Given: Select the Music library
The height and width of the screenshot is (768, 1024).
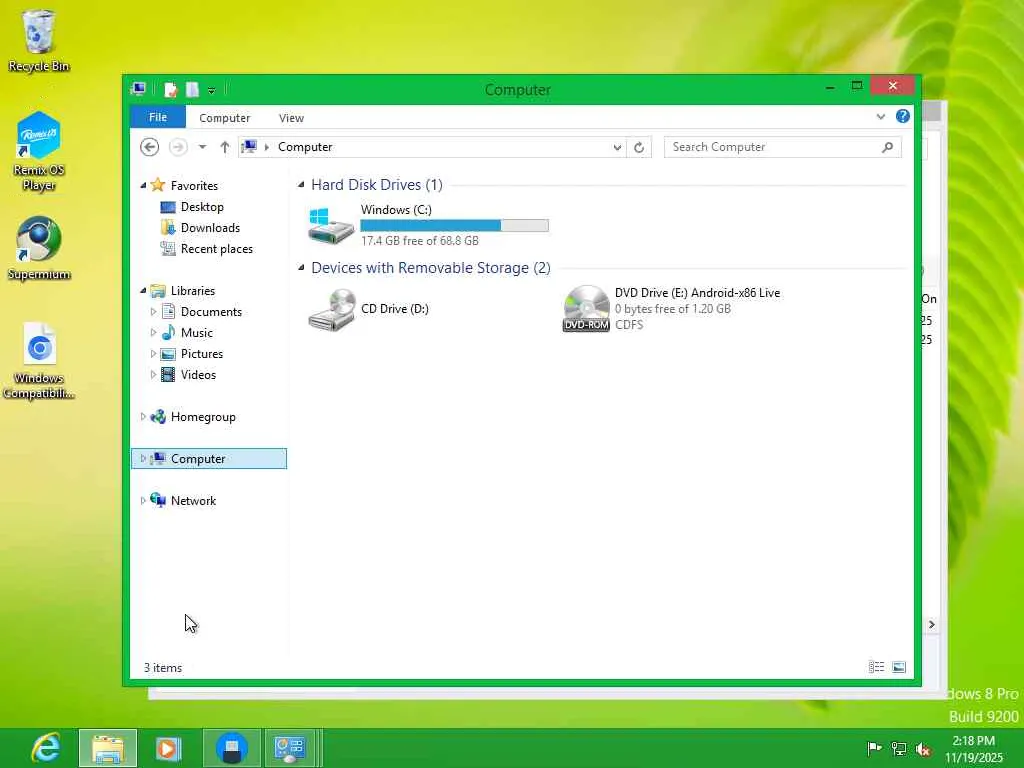Looking at the screenshot, I should click(x=197, y=333).
